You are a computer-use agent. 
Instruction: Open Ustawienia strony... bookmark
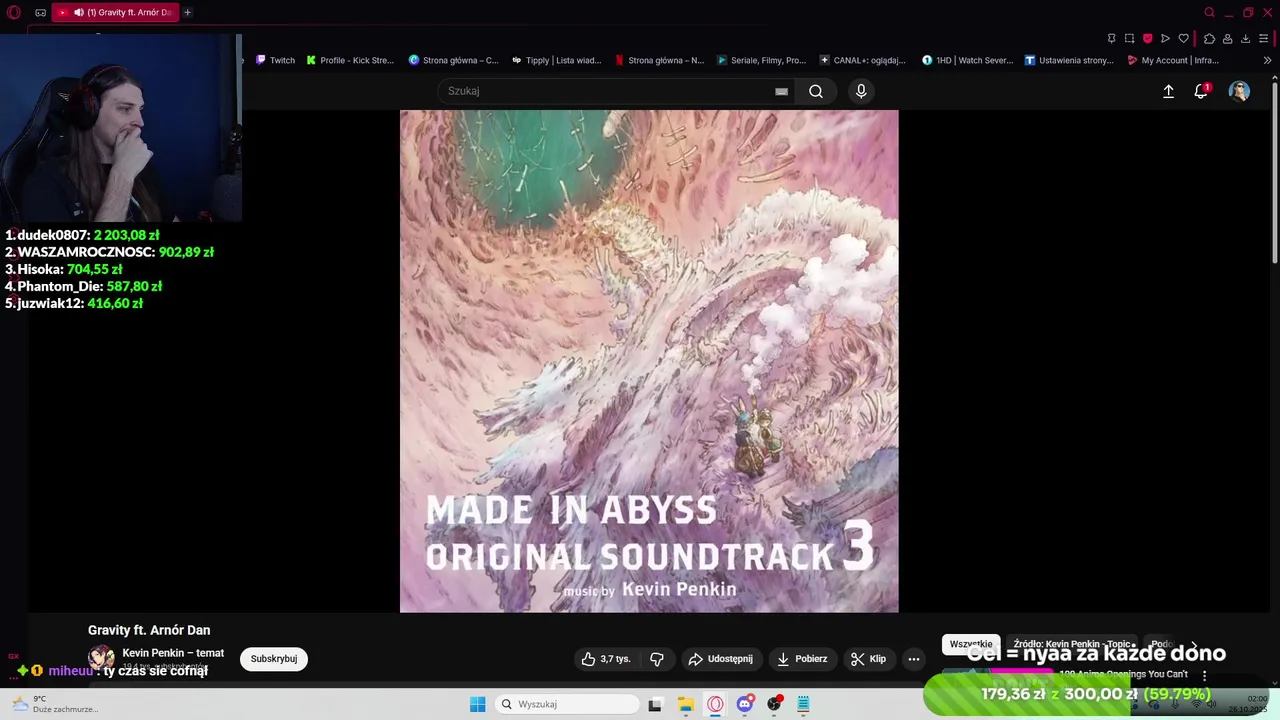pyautogui.click(x=1069, y=60)
